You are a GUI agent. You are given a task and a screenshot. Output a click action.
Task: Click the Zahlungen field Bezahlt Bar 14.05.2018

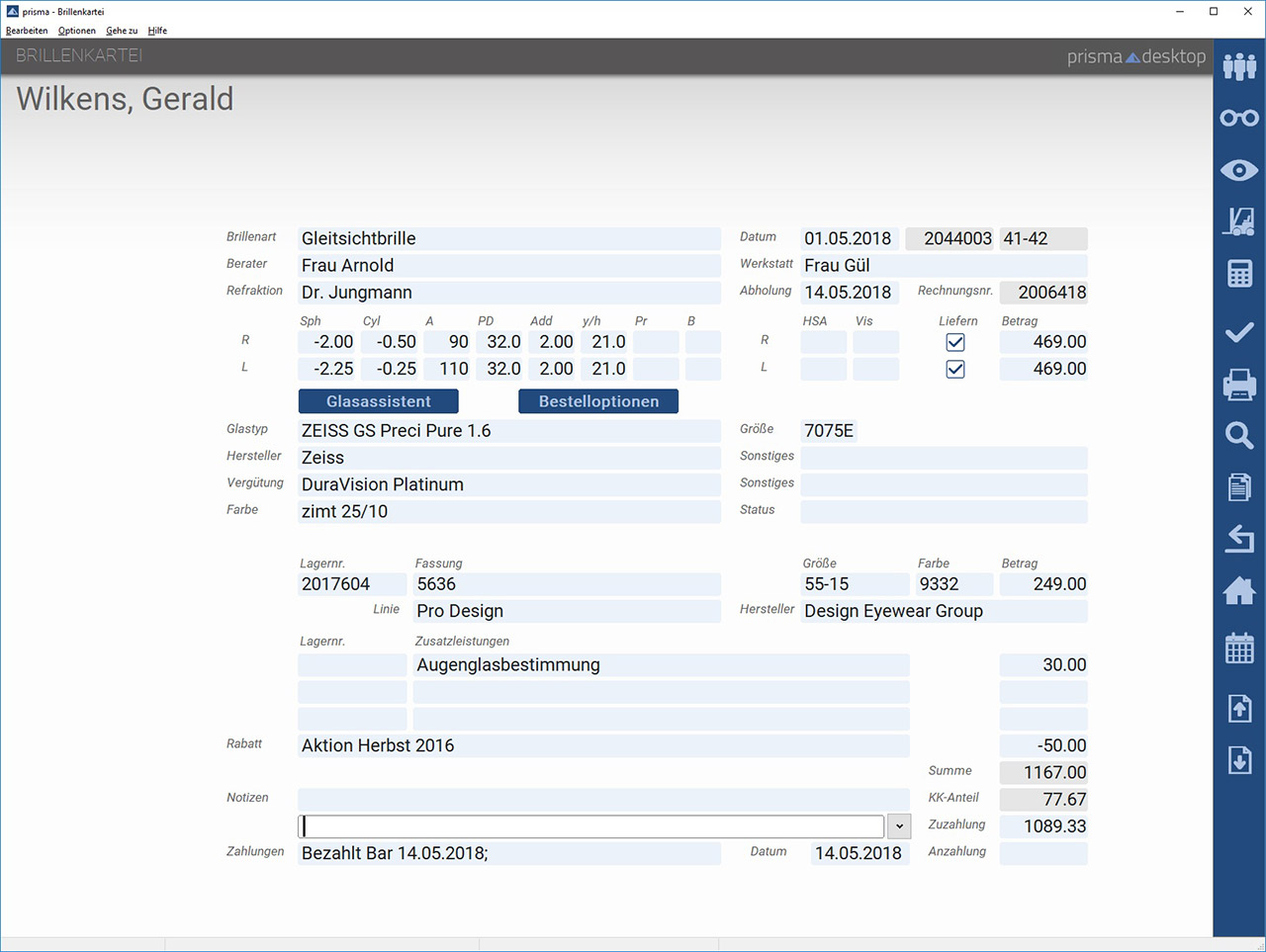click(509, 853)
